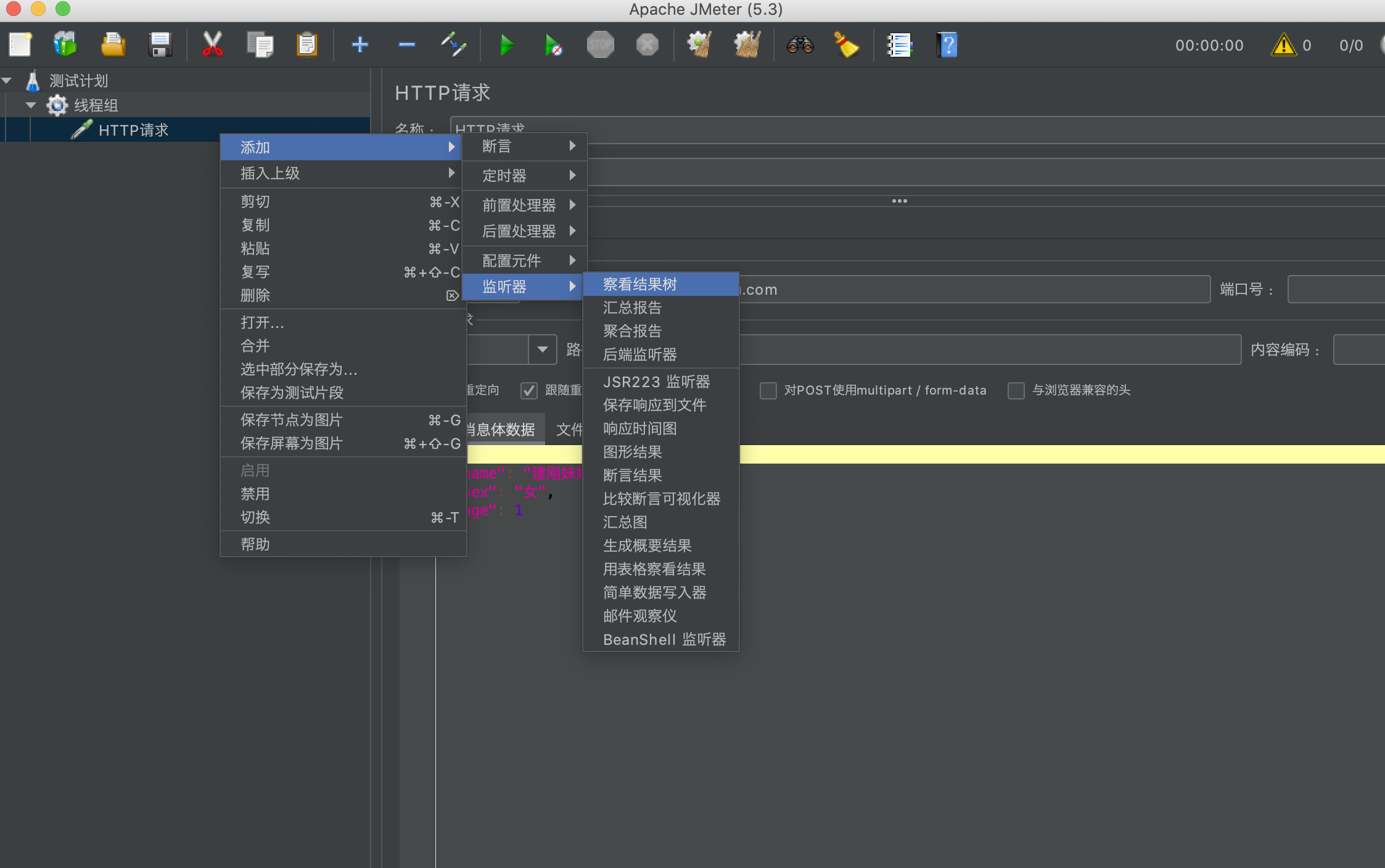Toggle the 跟随重定向 checkbox
Viewport: 1385px width, 868px height.
(x=528, y=390)
